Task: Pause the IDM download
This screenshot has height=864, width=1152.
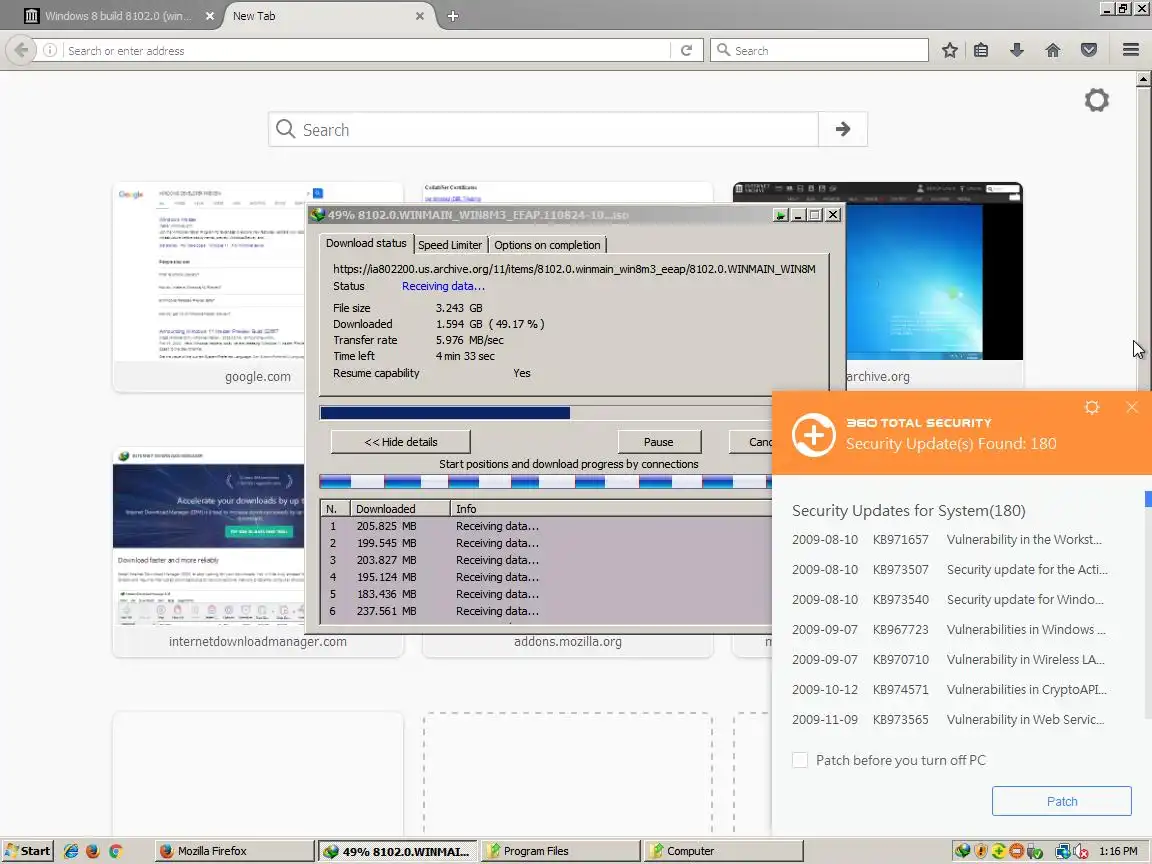Action: [659, 442]
